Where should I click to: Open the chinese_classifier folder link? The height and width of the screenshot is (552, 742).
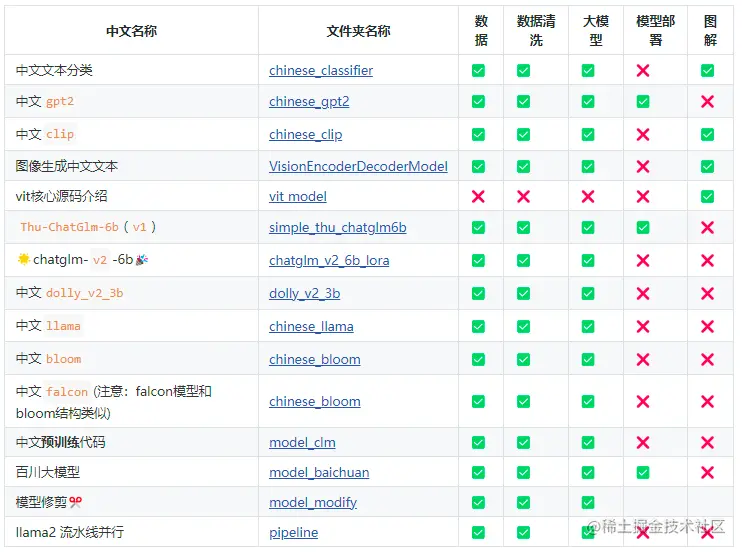321,71
